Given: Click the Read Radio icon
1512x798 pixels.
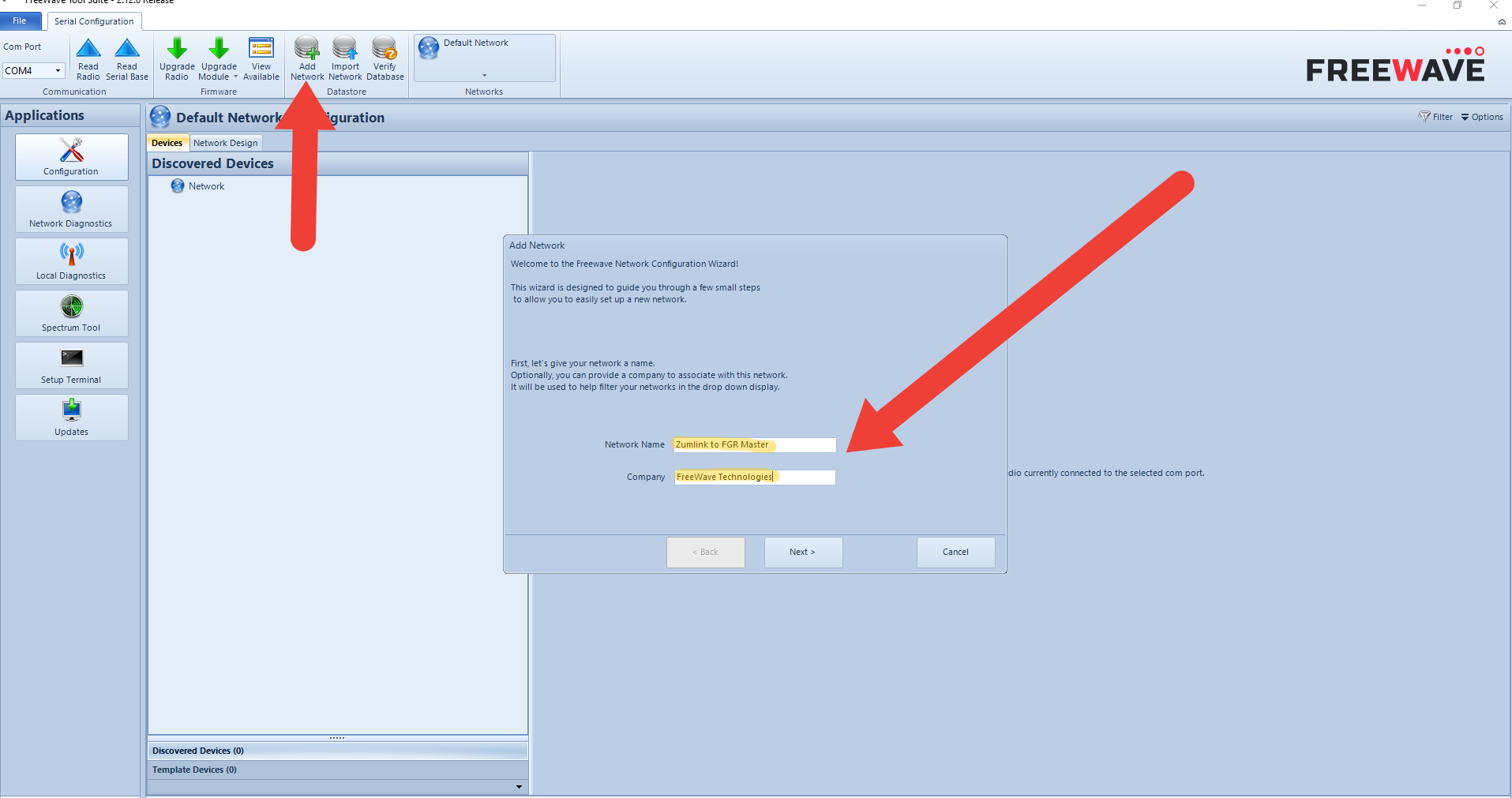Looking at the screenshot, I should click(x=88, y=58).
